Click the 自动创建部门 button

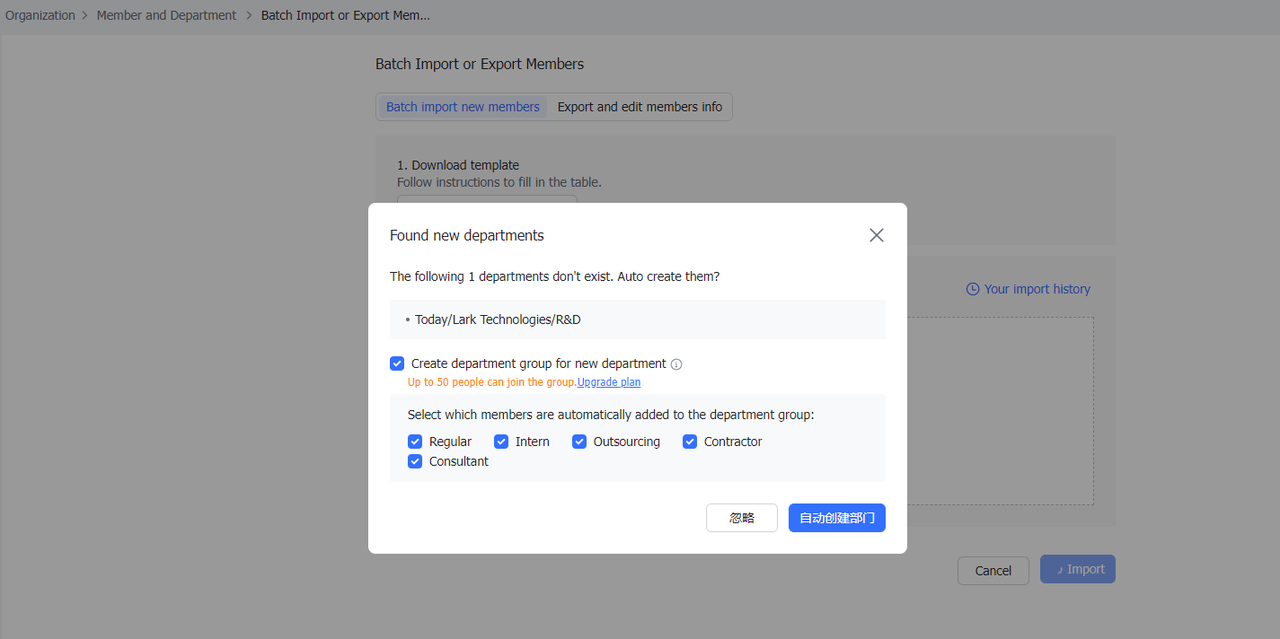coord(836,518)
